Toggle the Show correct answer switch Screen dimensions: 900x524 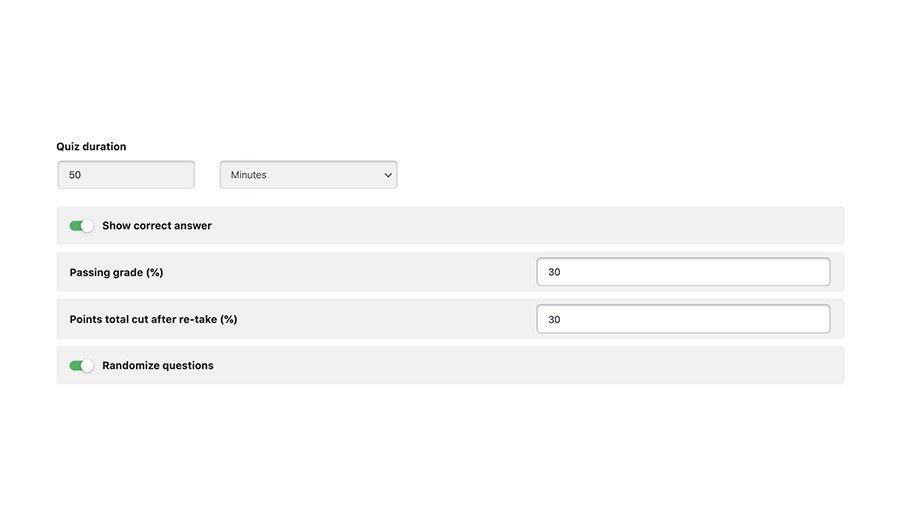pyautogui.click(x=82, y=226)
